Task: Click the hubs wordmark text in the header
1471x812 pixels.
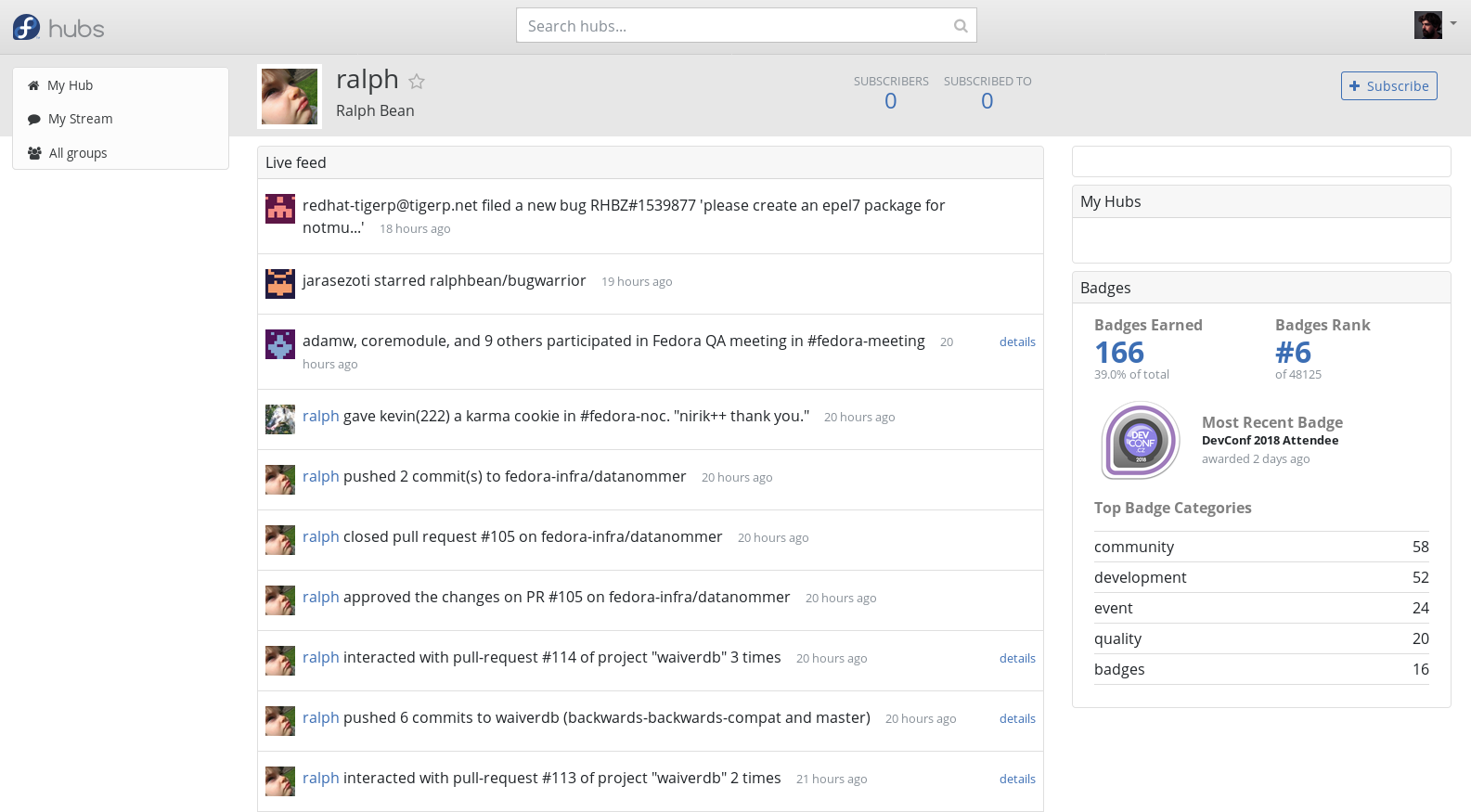Action: [x=76, y=29]
